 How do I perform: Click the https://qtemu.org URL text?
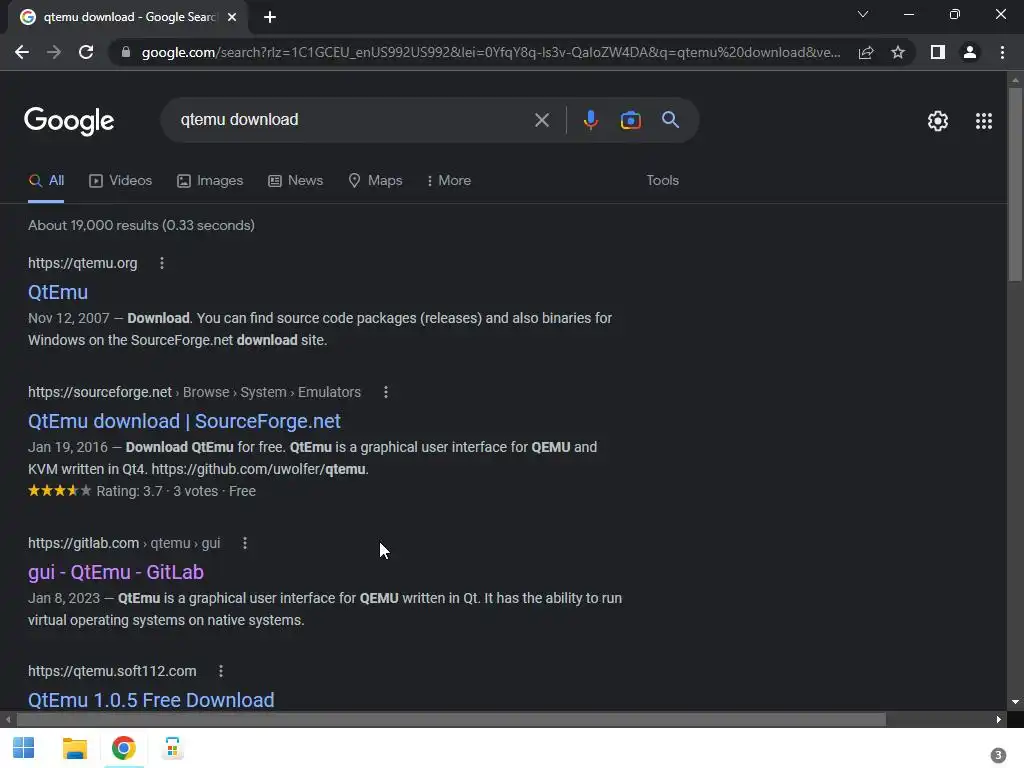tap(83, 263)
